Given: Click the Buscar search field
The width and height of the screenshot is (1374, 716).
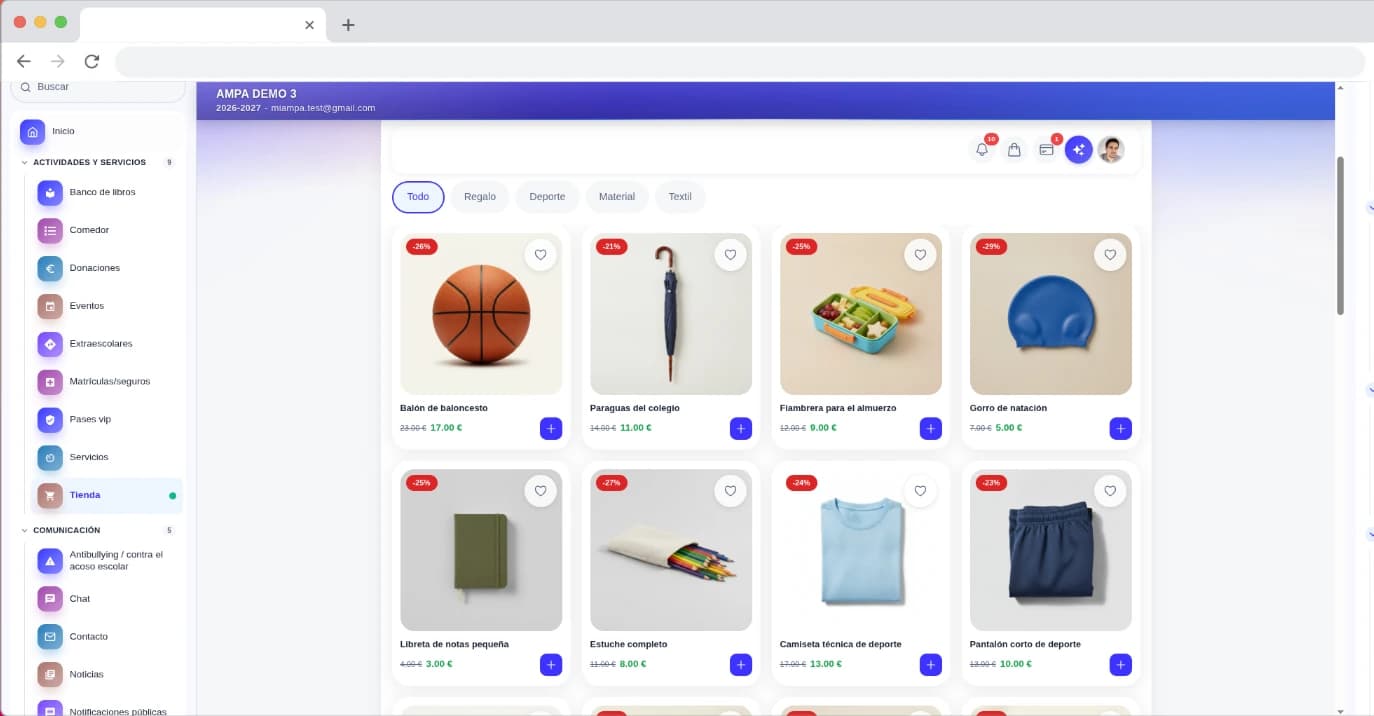Looking at the screenshot, I should tap(98, 88).
